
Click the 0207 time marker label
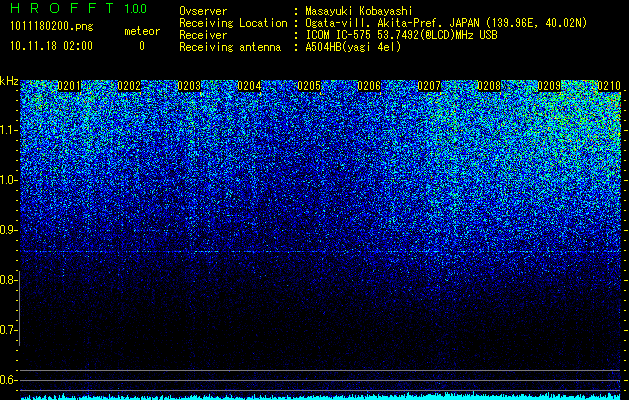point(429,86)
